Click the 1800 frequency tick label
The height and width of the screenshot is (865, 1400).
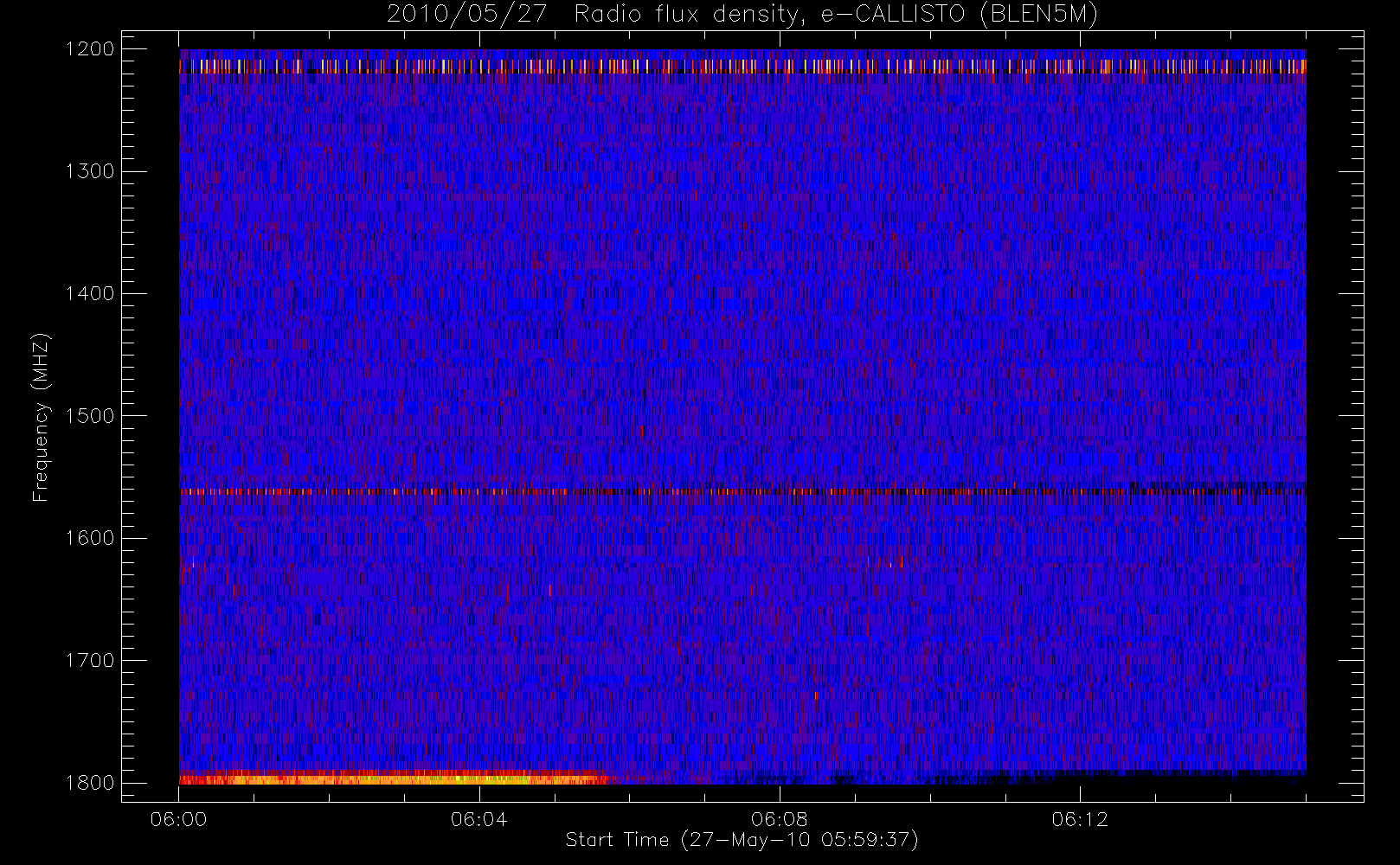click(90, 783)
